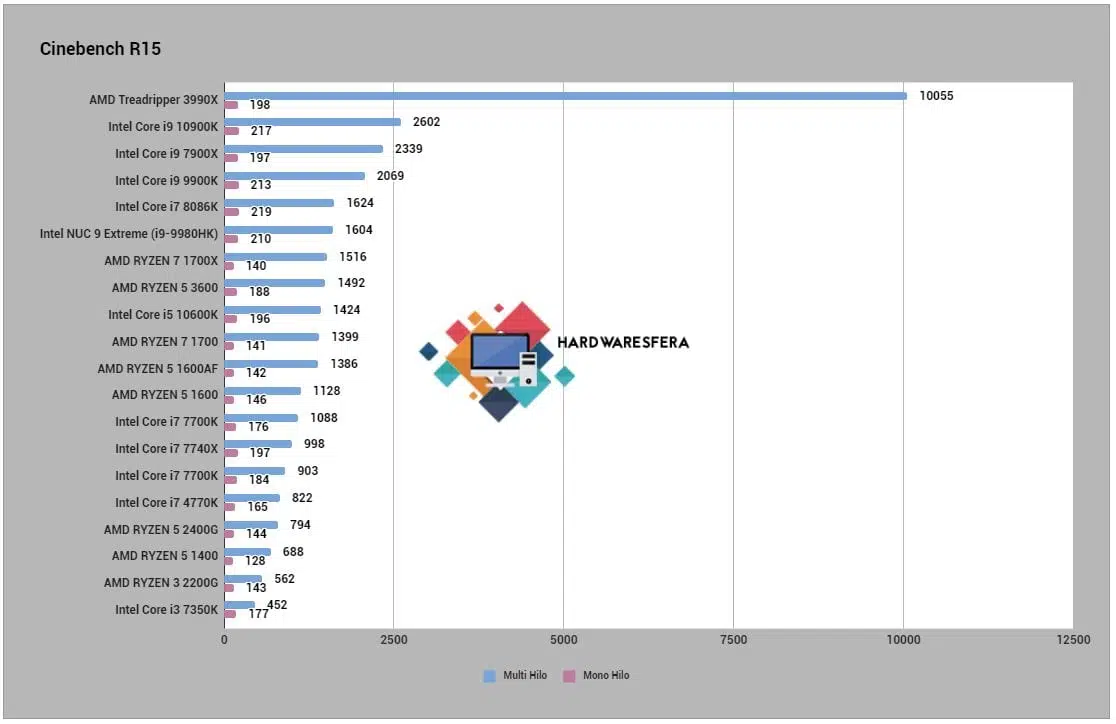Select the 'AMD RYZEN 5 2400G' label

pyautogui.click(x=161, y=530)
